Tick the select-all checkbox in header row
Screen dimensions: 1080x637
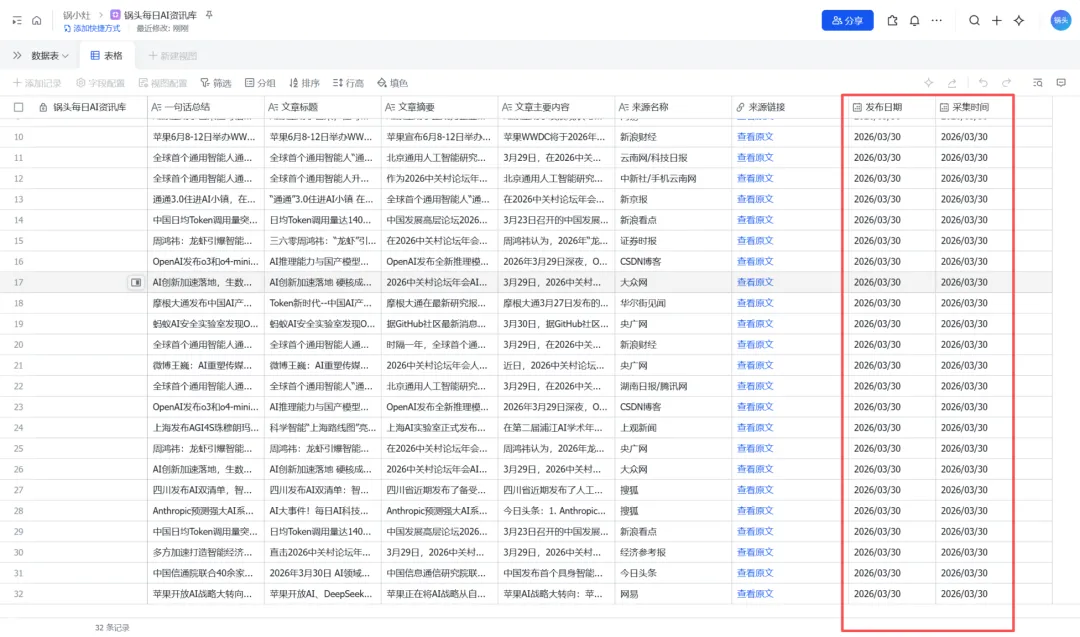pyautogui.click(x=19, y=107)
